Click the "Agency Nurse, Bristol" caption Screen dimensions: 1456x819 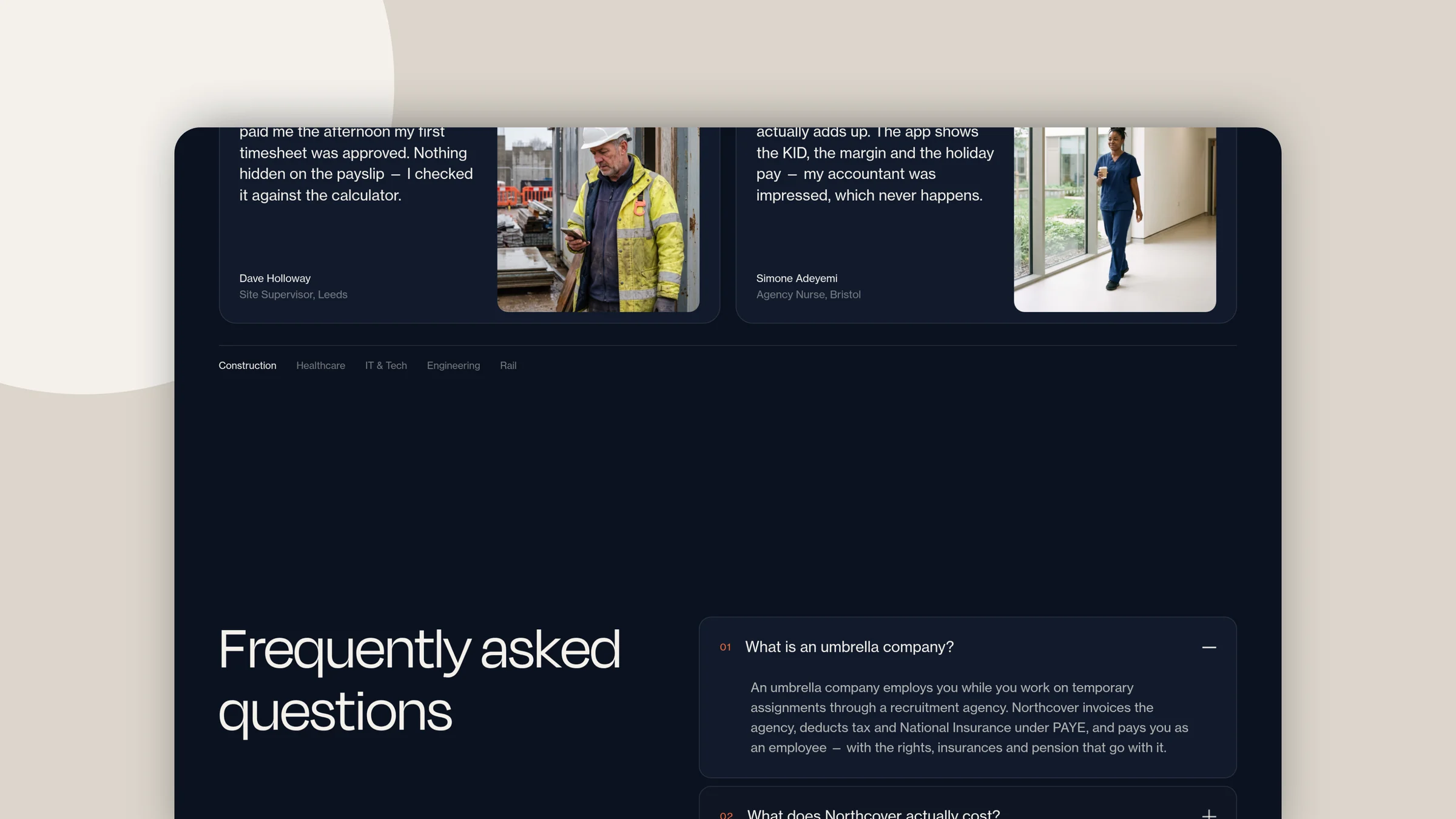point(808,295)
